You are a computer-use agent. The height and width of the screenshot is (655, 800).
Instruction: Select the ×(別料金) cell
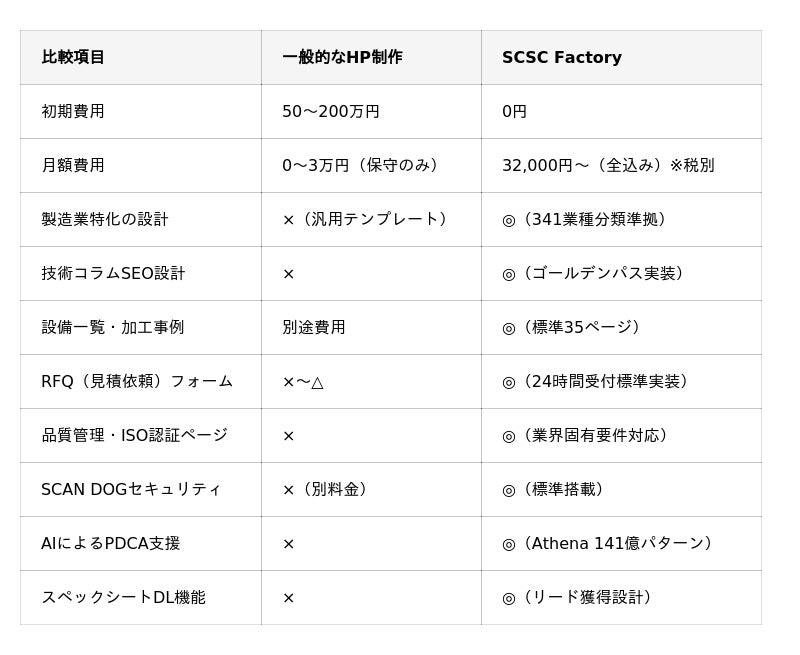click(328, 489)
